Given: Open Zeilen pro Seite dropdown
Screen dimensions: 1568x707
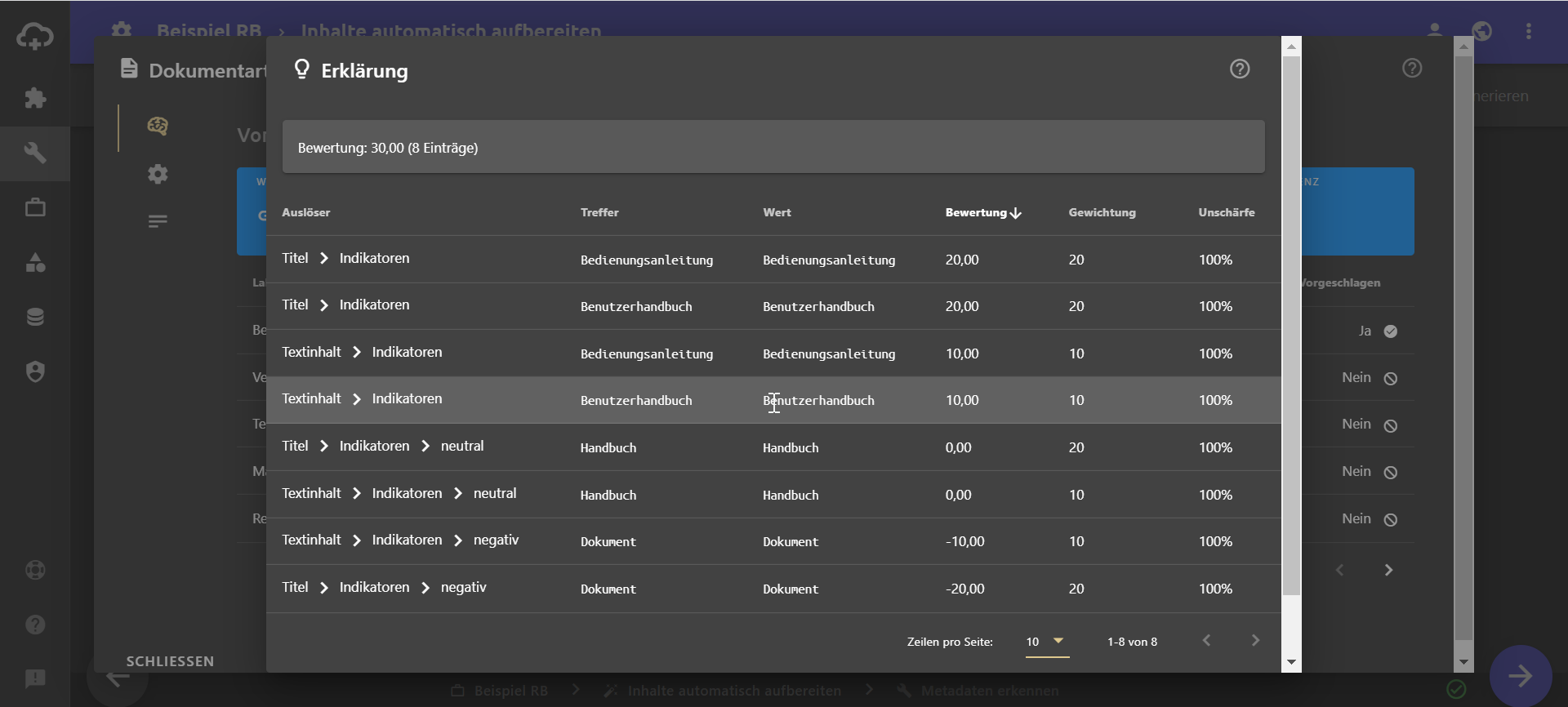Looking at the screenshot, I should click(x=1047, y=642).
